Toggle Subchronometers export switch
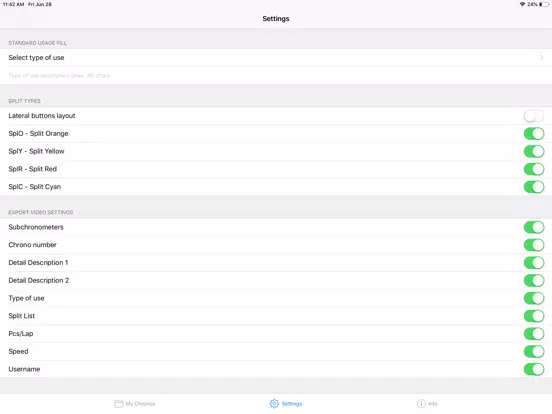 pyautogui.click(x=534, y=227)
